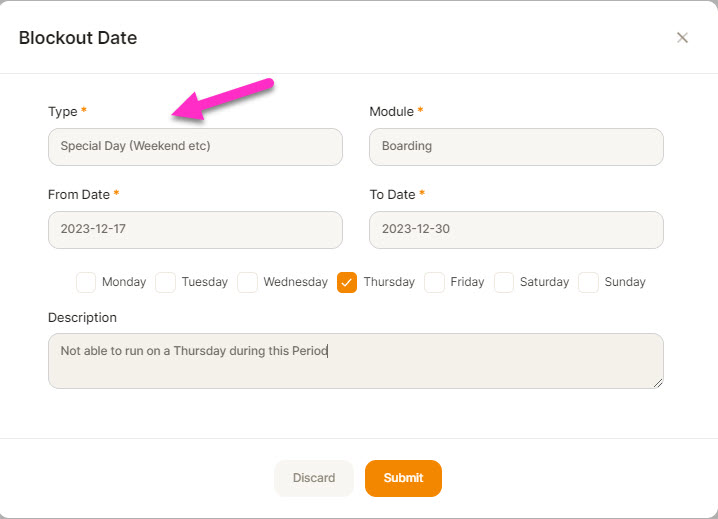Image resolution: width=718 pixels, height=519 pixels.
Task: Open the Type dropdown field
Action: (195, 147)
